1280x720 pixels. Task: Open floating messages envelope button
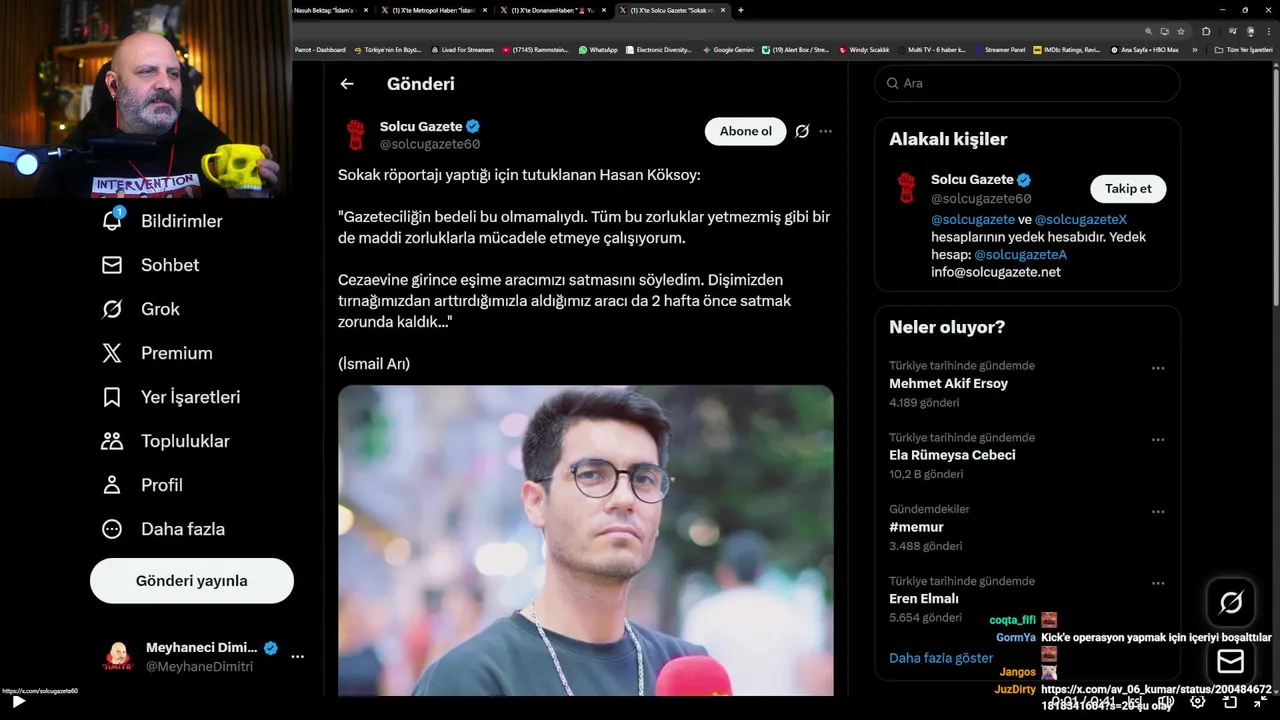pos(1231,661)
